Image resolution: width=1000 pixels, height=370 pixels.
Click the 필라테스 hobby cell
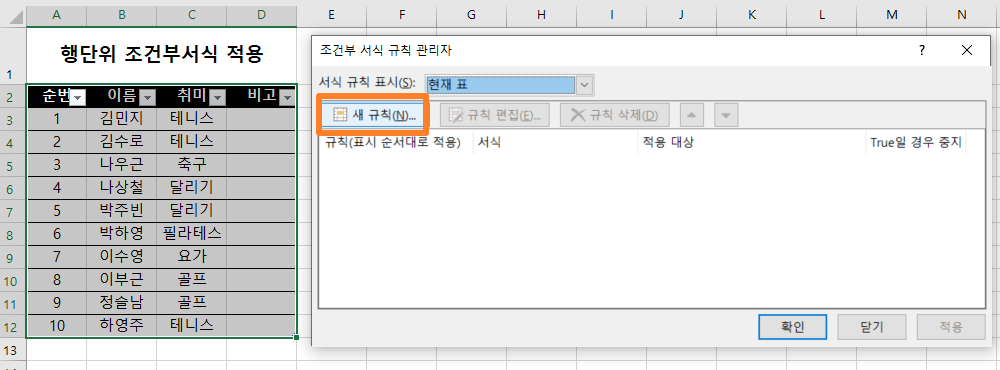point(191,233)
